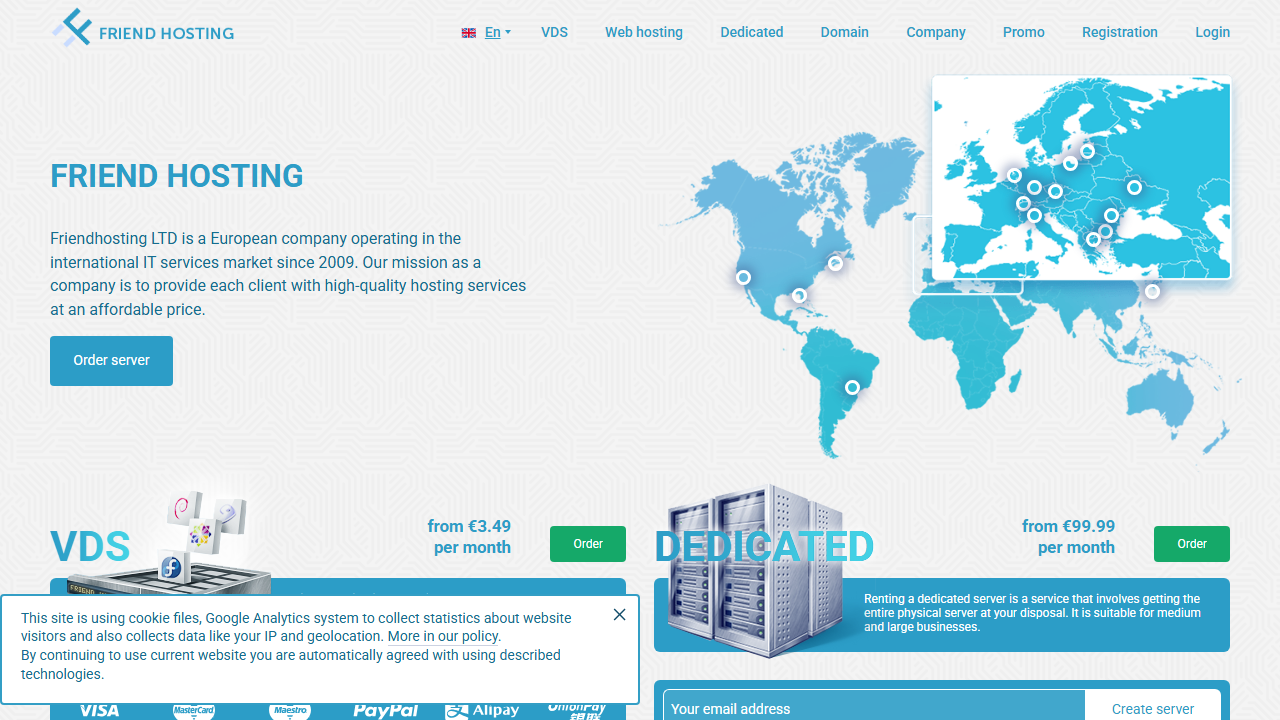The image size is (1280, 720).
Task: Click the Debian logo cube
Action: coord(184,509)
